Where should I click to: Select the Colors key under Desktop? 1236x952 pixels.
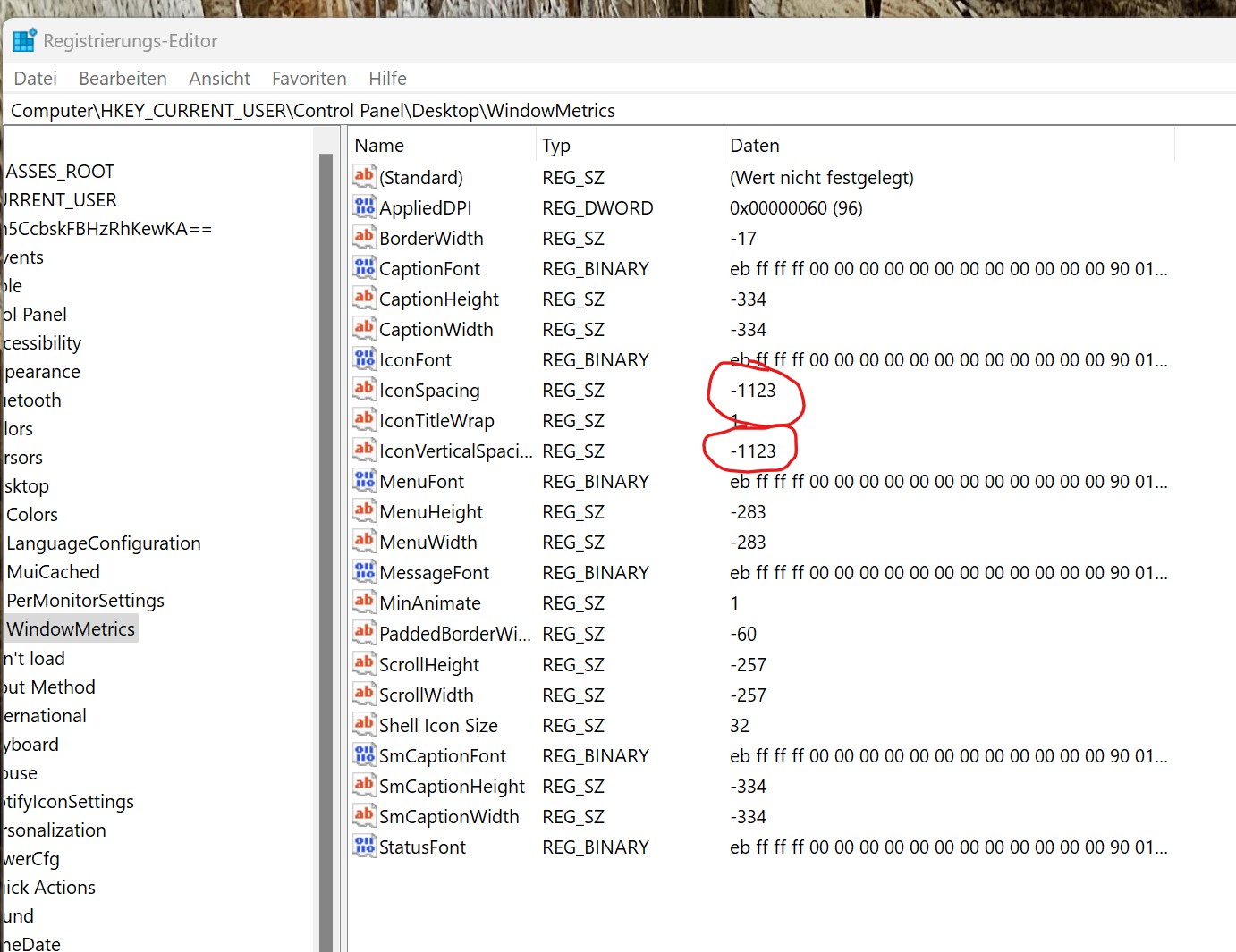click(x=31, y=514)
